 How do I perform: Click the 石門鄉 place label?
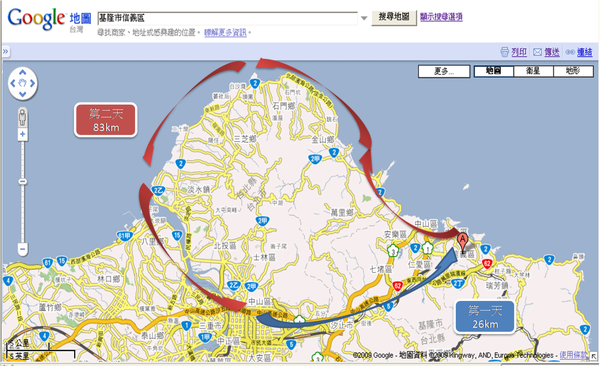point(284,106)
